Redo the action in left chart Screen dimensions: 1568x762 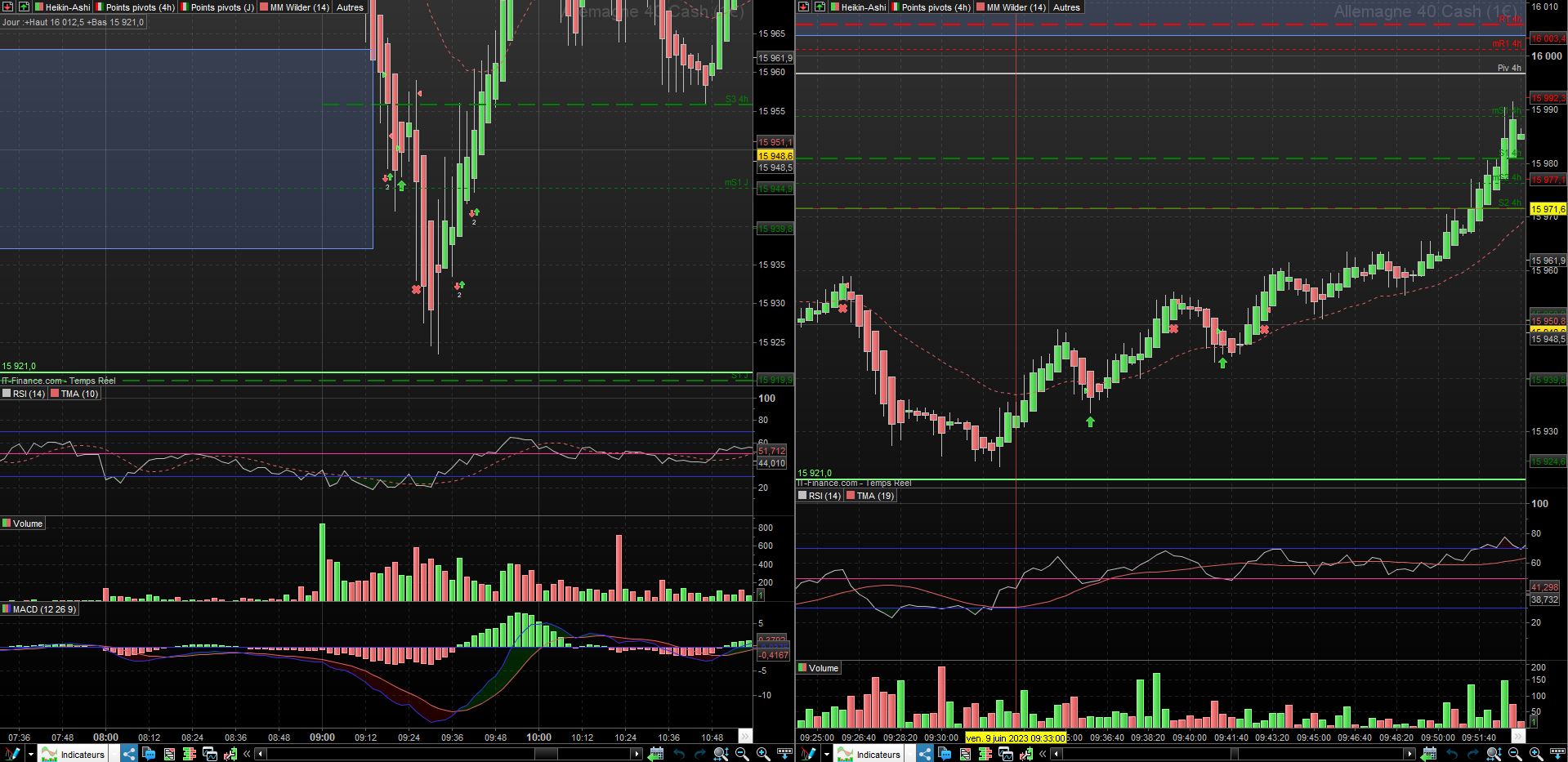tap(699, 754)
